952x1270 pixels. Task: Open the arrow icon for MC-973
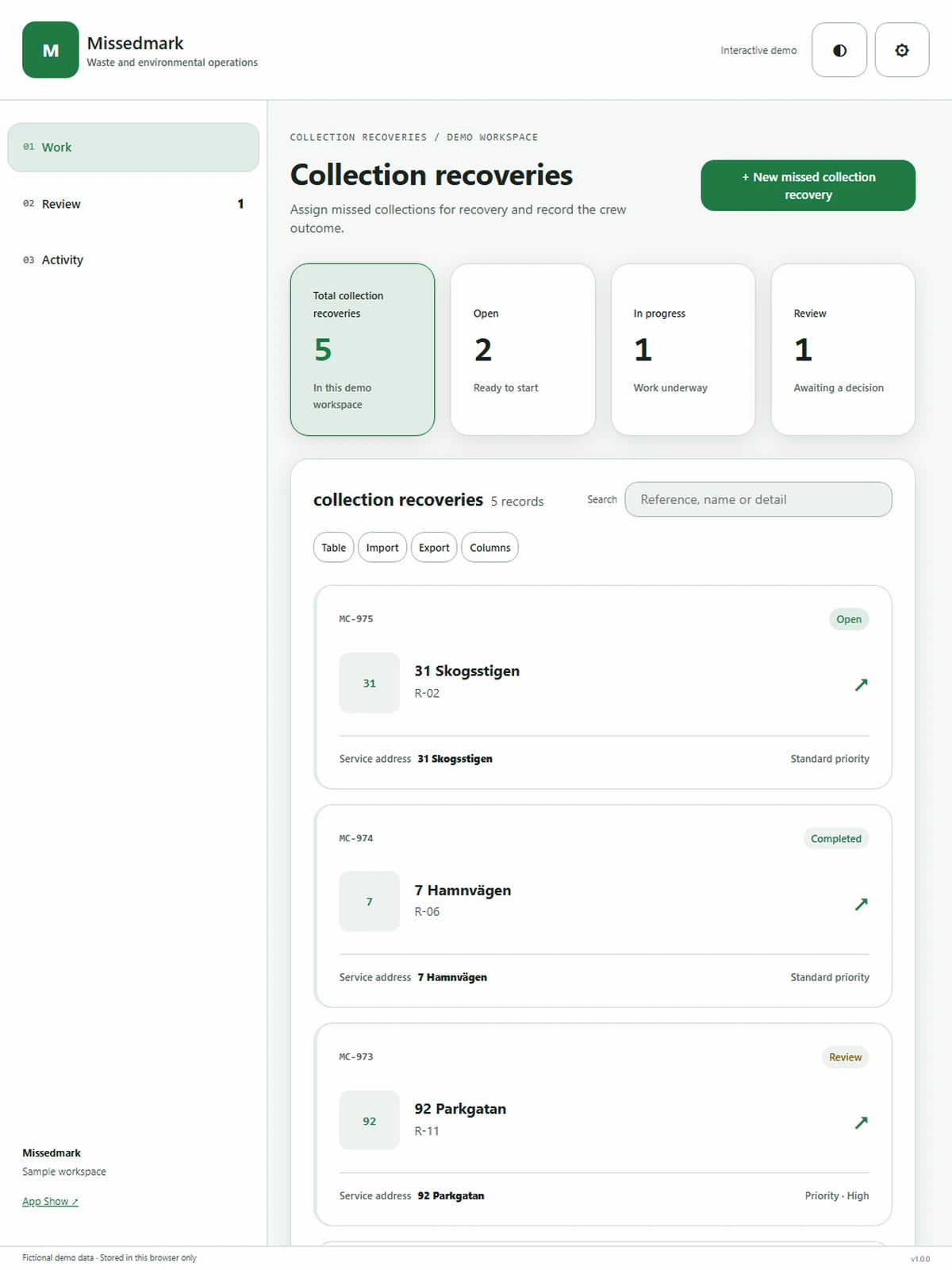pyautogui.click(x=861, y=1122)
